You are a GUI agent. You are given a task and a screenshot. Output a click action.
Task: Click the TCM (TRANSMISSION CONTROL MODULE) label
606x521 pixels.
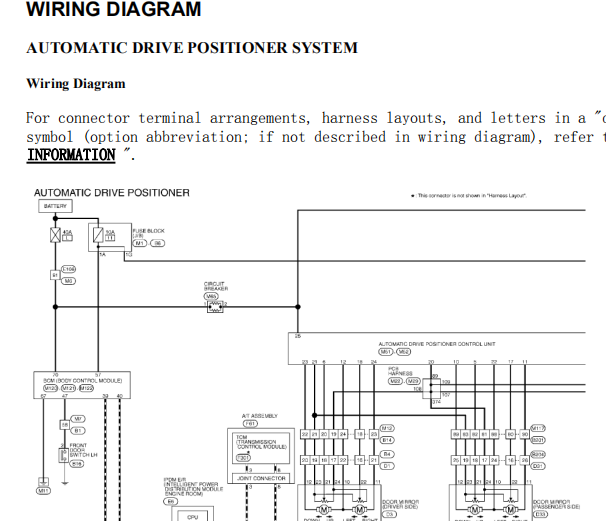262,442
